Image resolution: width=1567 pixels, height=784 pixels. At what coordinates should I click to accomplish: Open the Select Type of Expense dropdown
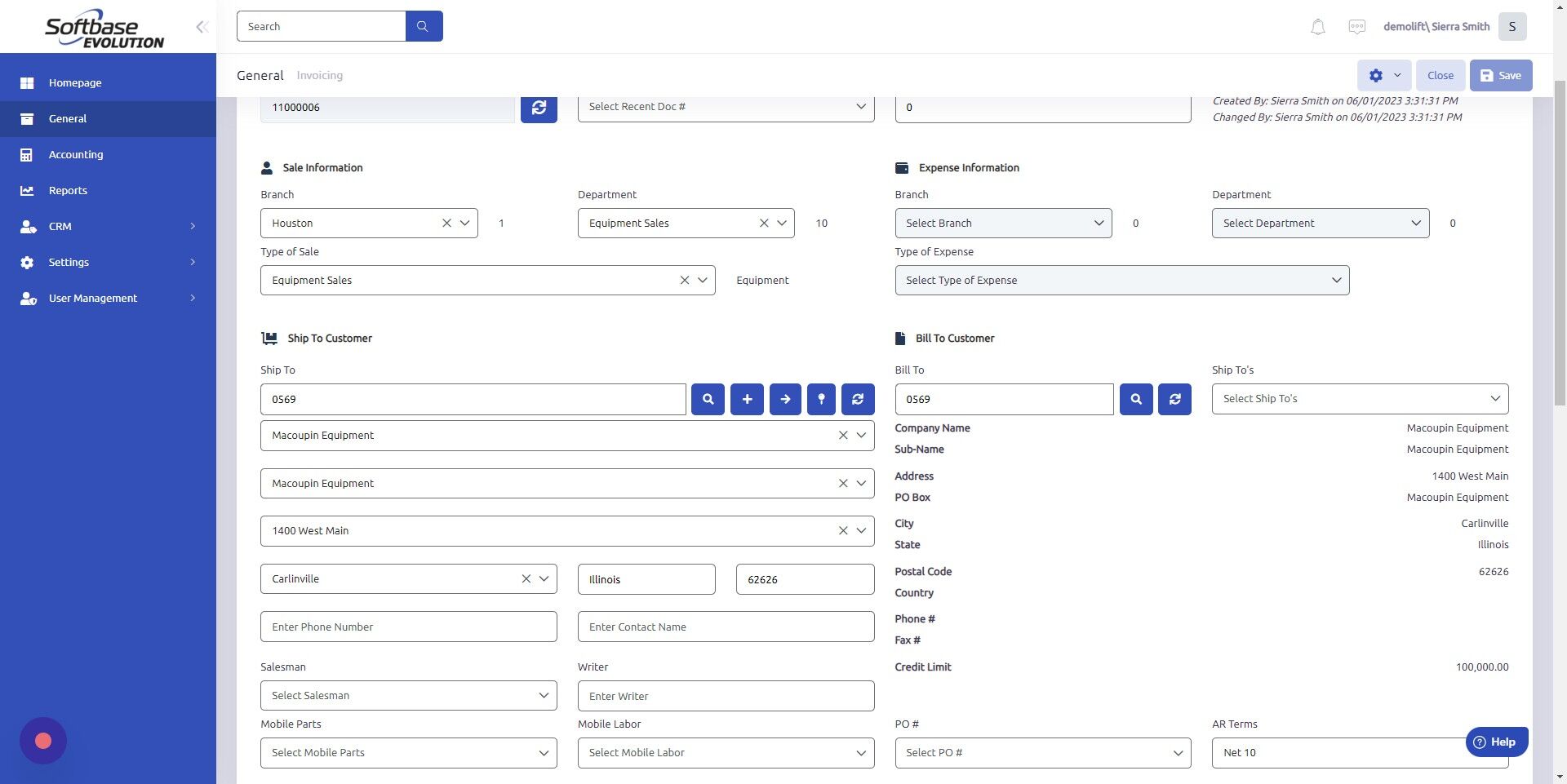1121,280
